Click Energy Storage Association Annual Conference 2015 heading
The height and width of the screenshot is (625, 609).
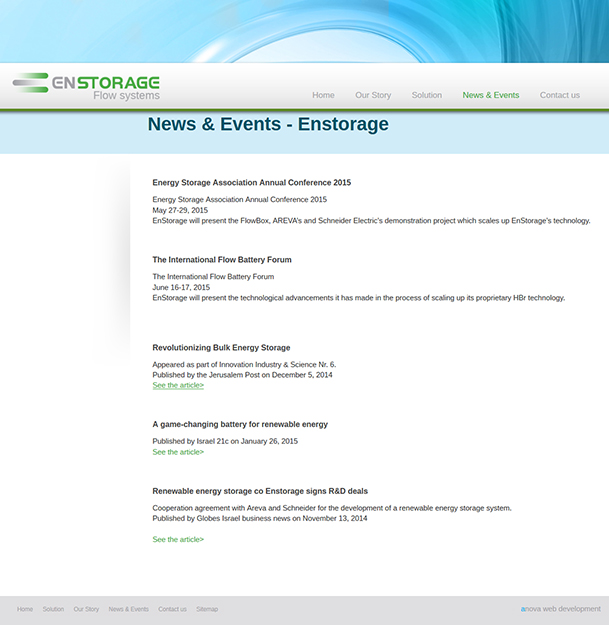click(251, 183)
